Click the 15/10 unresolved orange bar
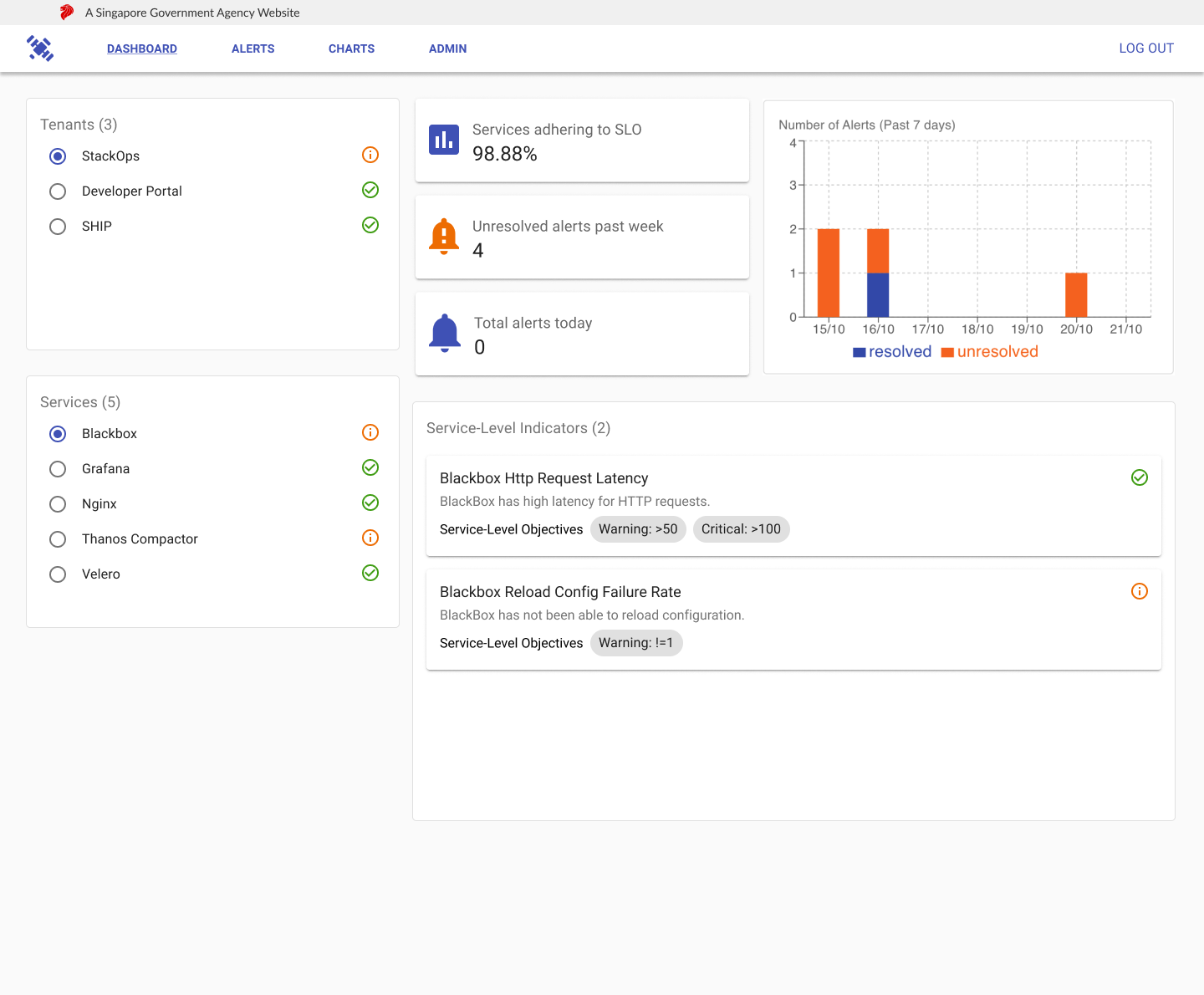Image resolution: width=1204 pixels, height=995 pixels. [x=829, y=273]
